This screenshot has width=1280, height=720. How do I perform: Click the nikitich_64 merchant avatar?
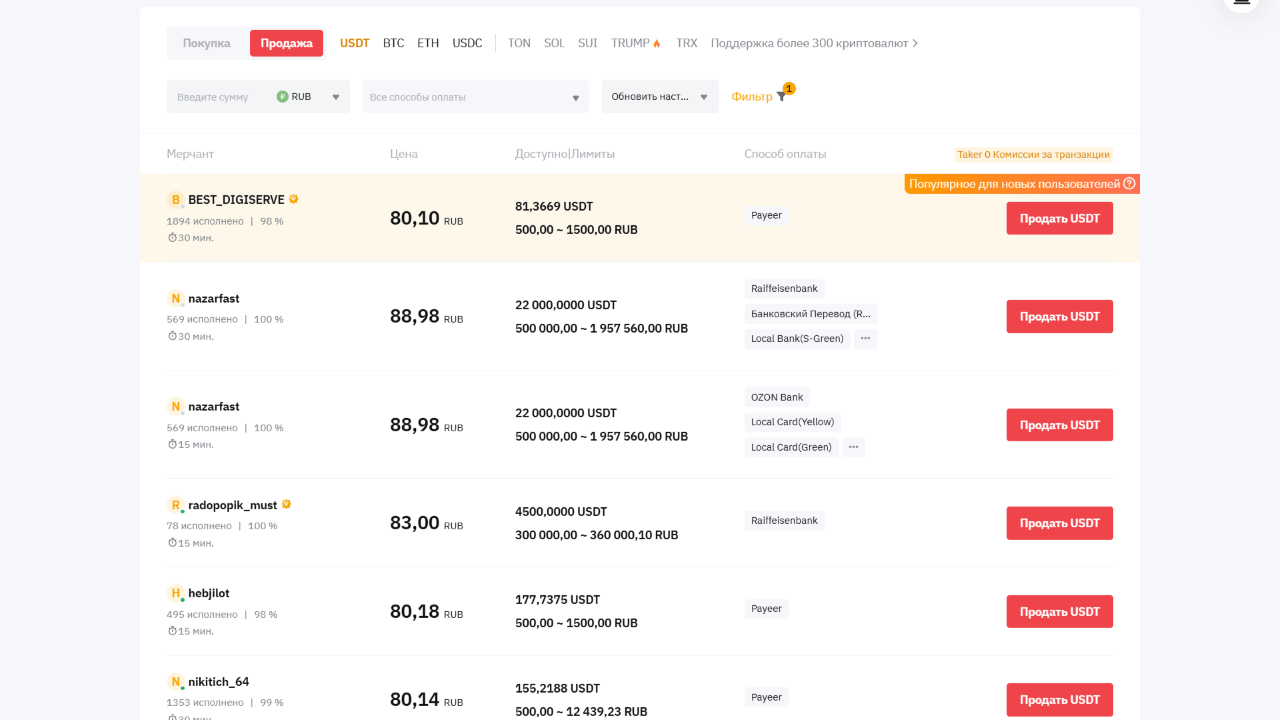(x=176, y=683)
